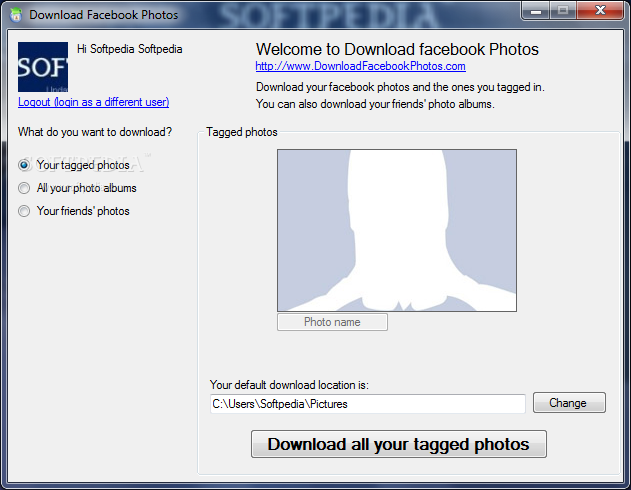Close the Download Facebook Photos window
The height and width of the screenshot is (490, 631).
coord(600,10)
